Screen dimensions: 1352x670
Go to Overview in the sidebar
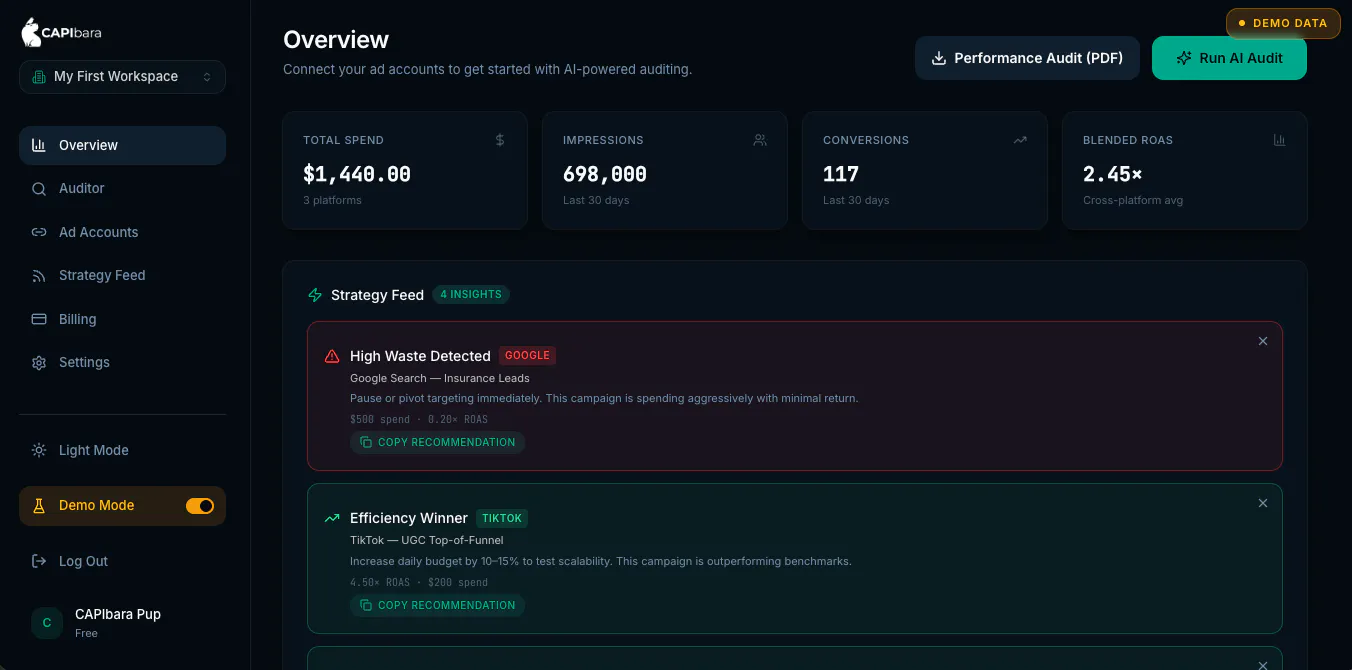(x=122, y=145)
